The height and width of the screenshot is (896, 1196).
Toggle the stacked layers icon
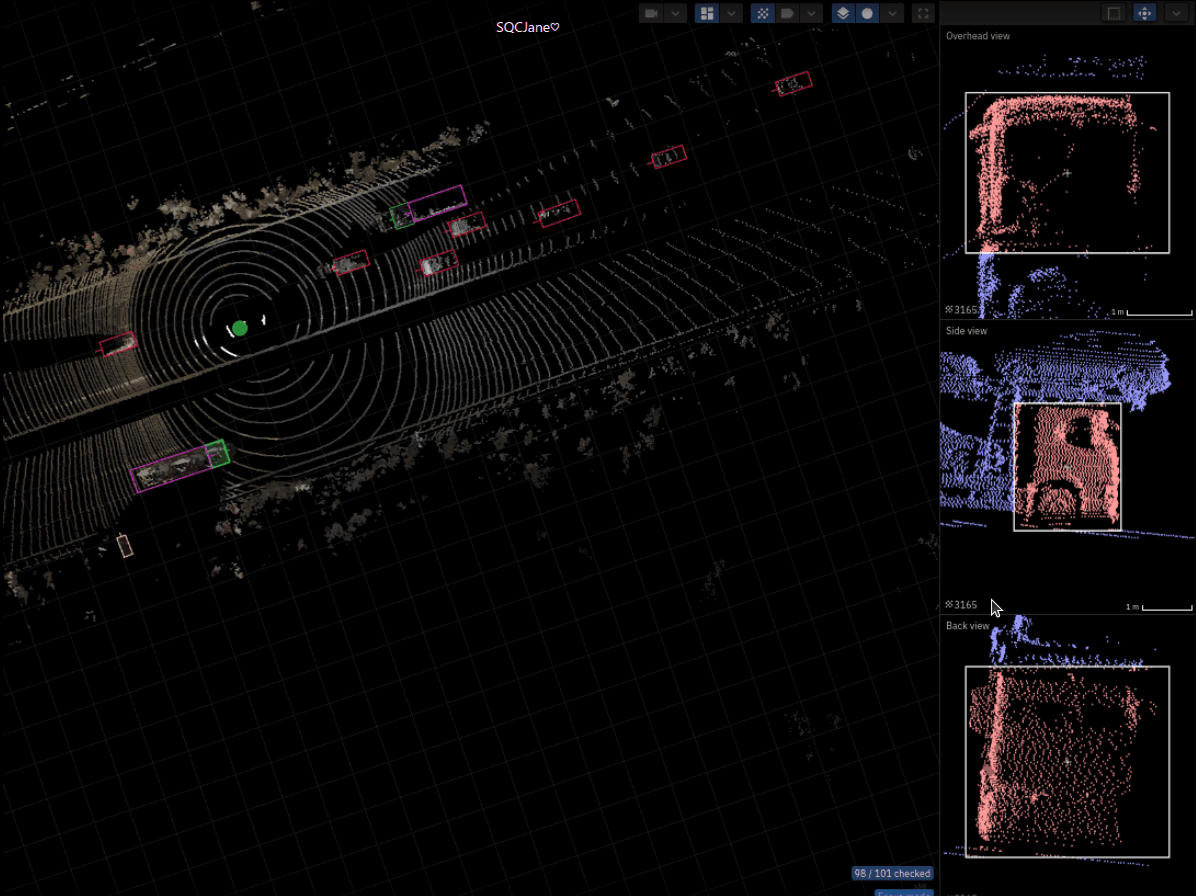click(843, 14)
